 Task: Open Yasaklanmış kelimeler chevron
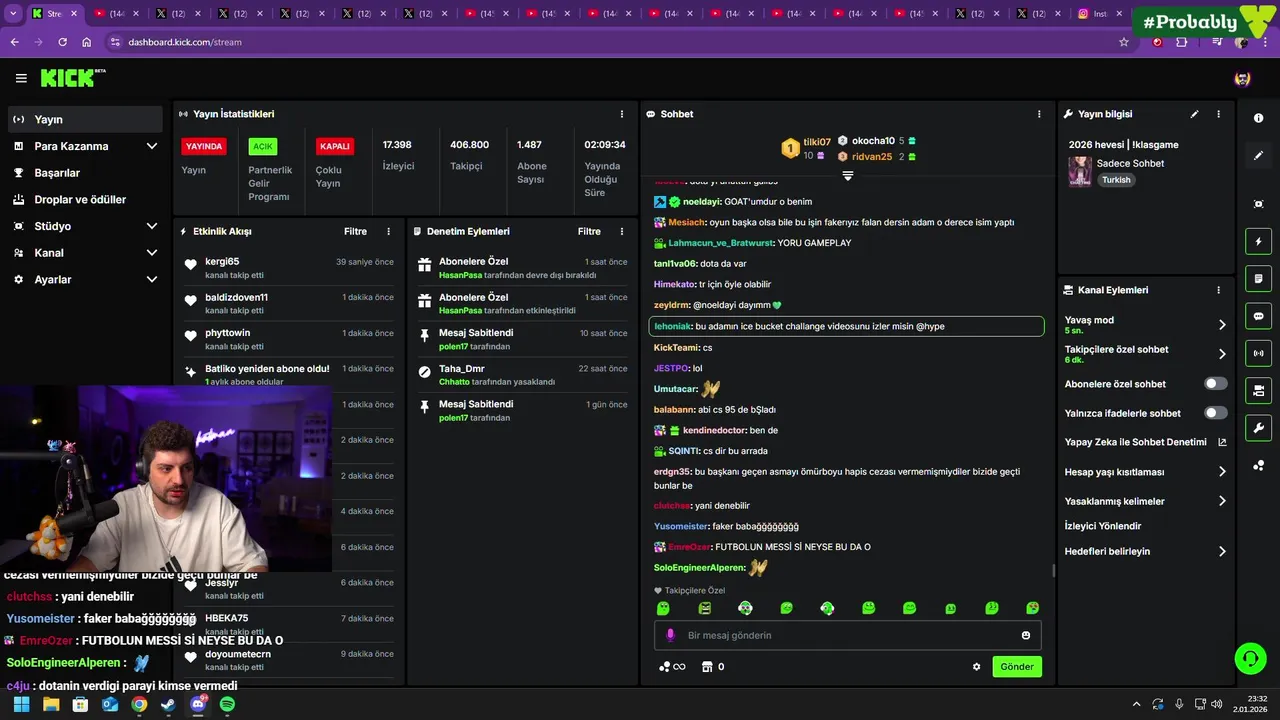(1222, 501)
